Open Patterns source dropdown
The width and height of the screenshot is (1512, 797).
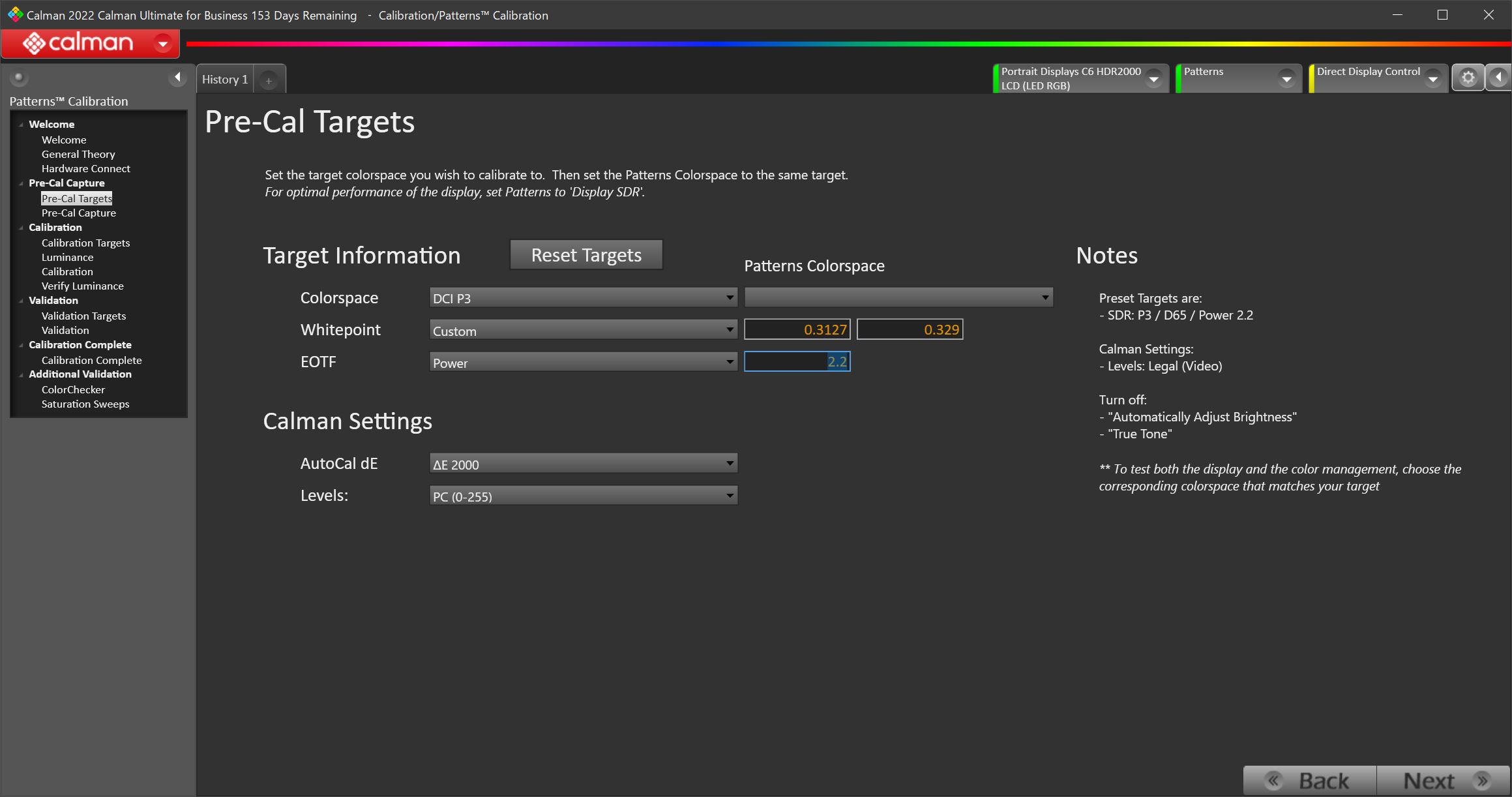point(1286,79)
